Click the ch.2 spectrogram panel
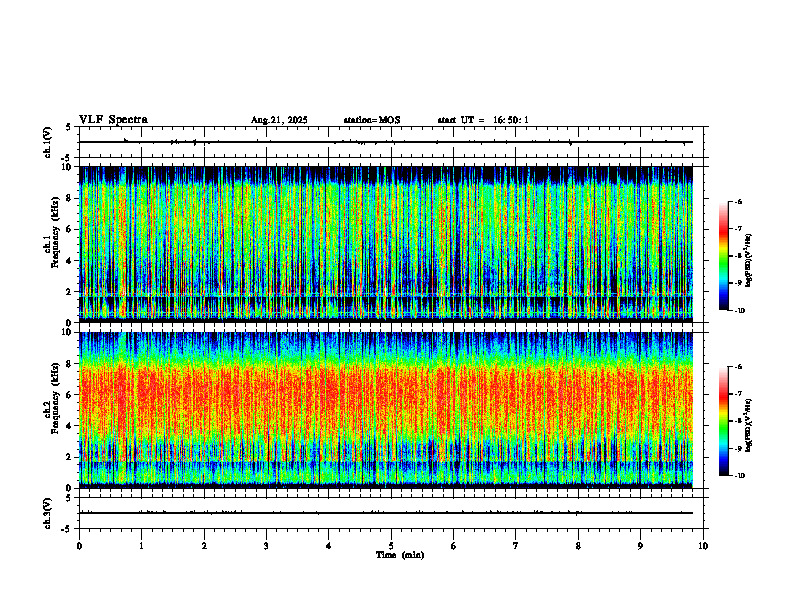 point(386,410)
